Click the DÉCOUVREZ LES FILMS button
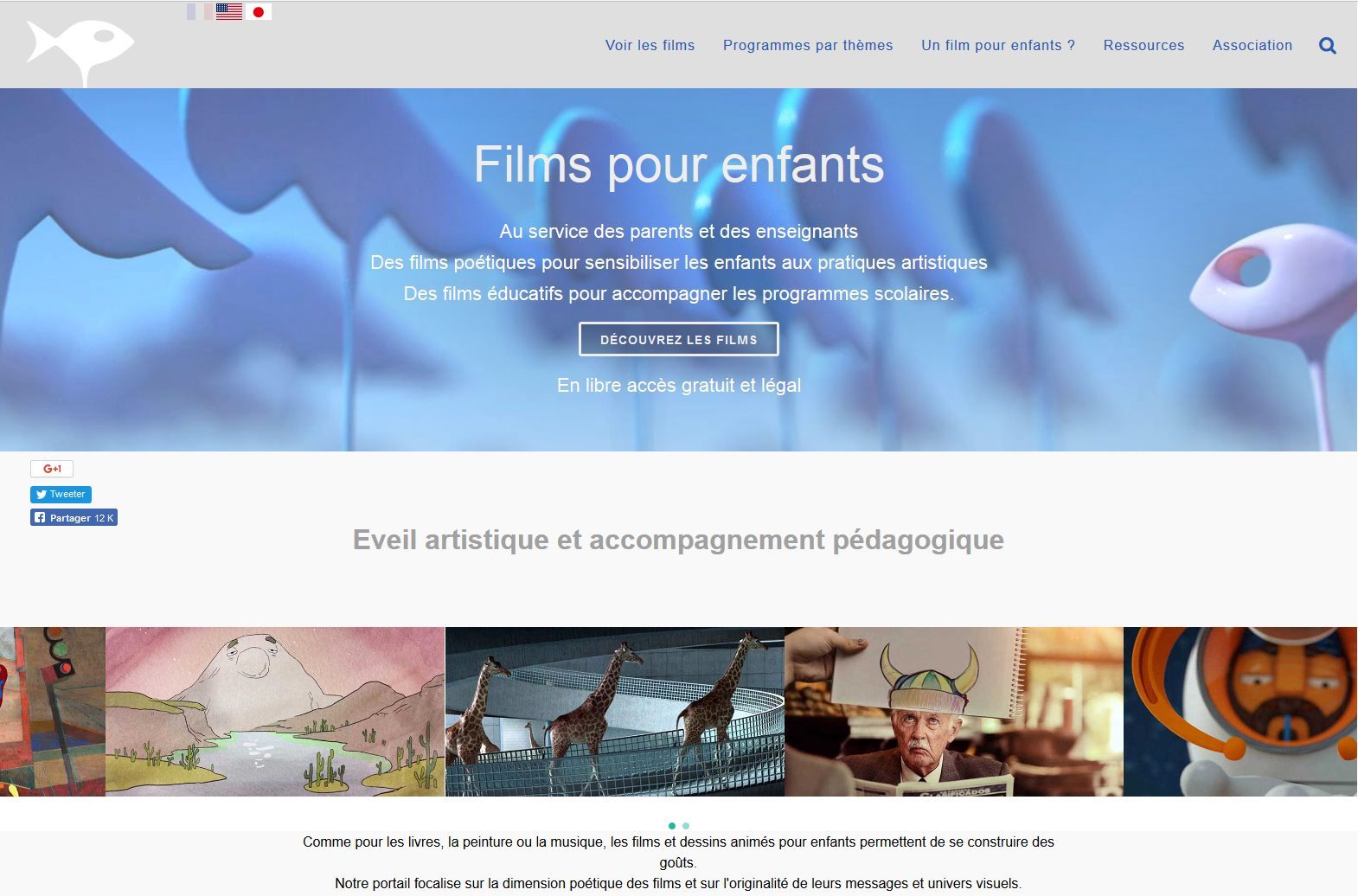 (x=679, y=339)
